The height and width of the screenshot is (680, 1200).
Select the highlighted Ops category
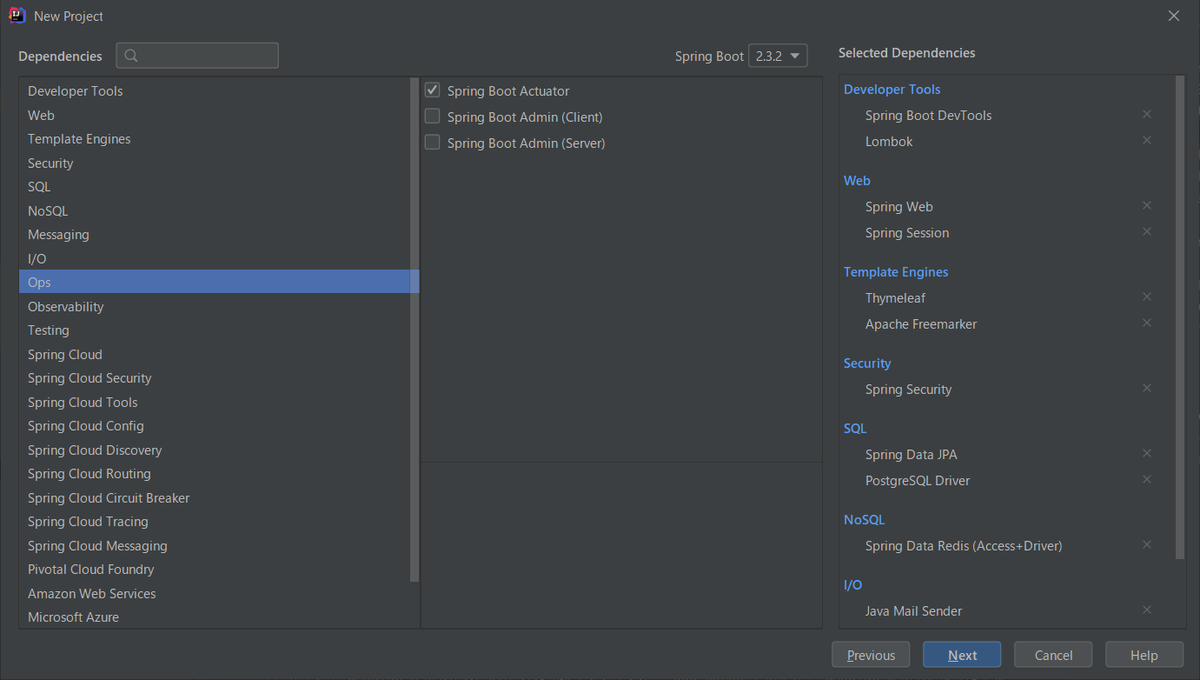(x=214, y=282)
